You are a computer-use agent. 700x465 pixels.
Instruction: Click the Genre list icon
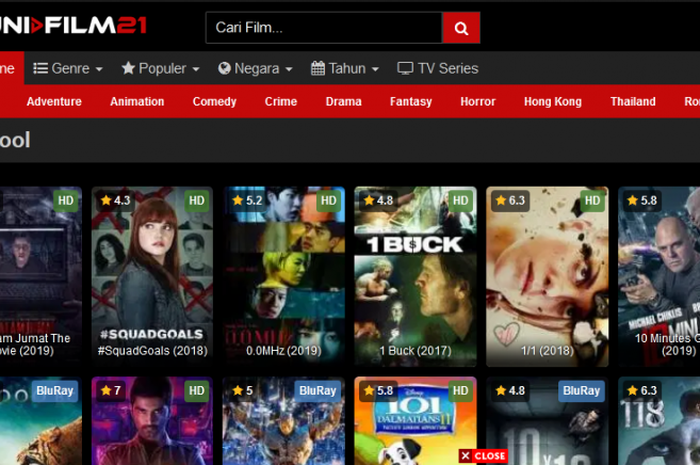pos(41,68)
